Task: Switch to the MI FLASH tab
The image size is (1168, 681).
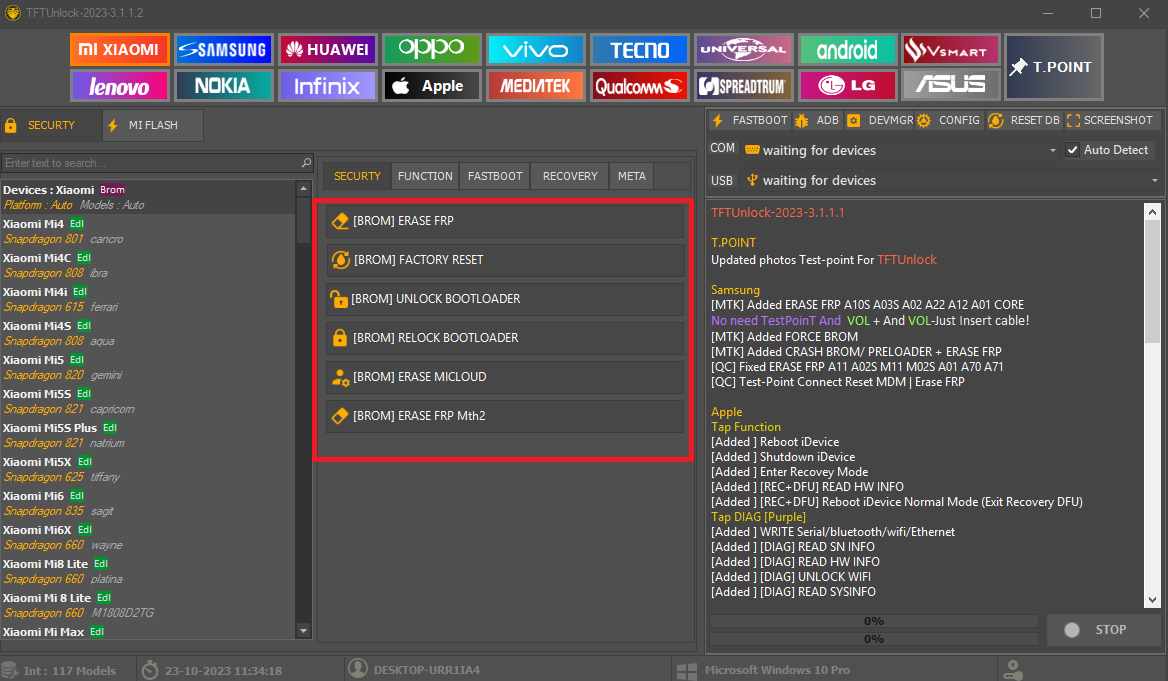Action: click(153, 125)
